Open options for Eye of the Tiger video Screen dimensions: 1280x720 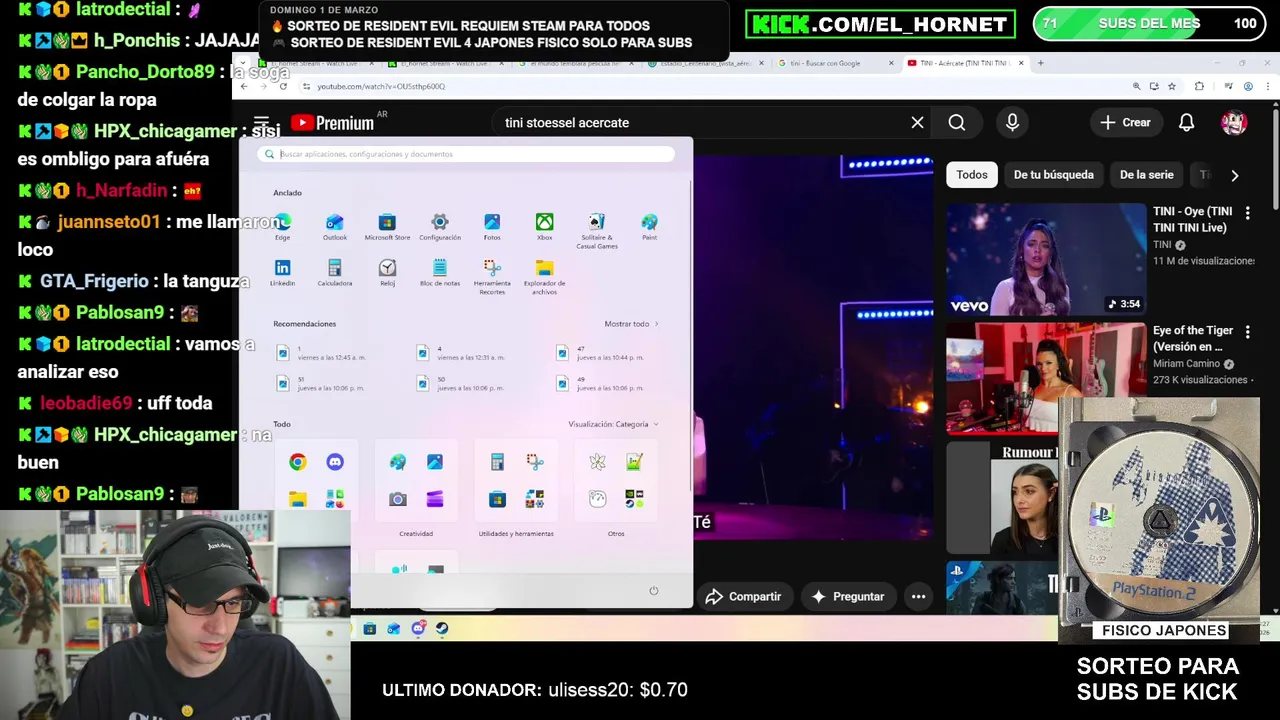tap(1247, 332)
